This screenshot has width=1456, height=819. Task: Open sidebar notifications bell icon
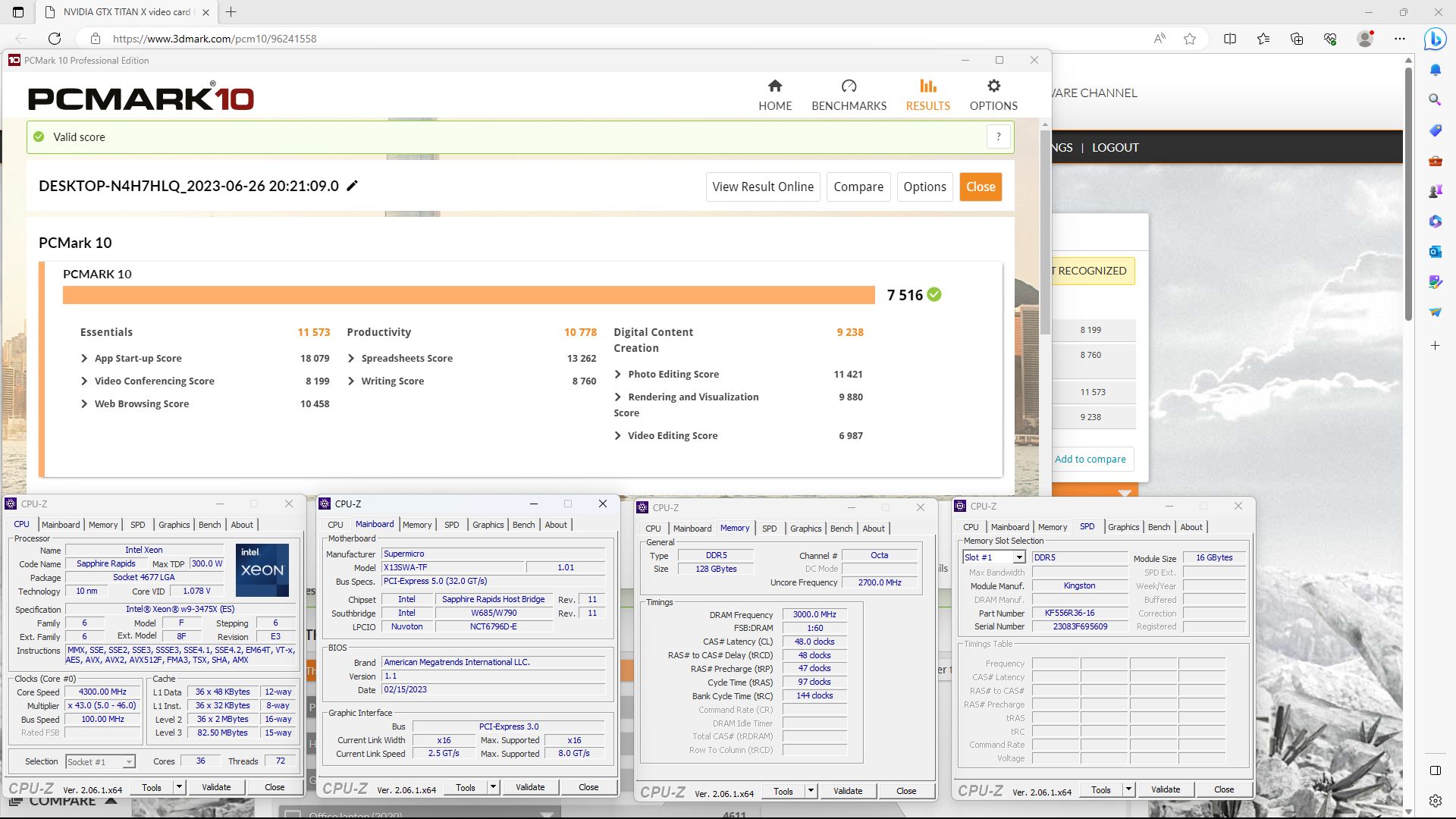point(1435,70)
